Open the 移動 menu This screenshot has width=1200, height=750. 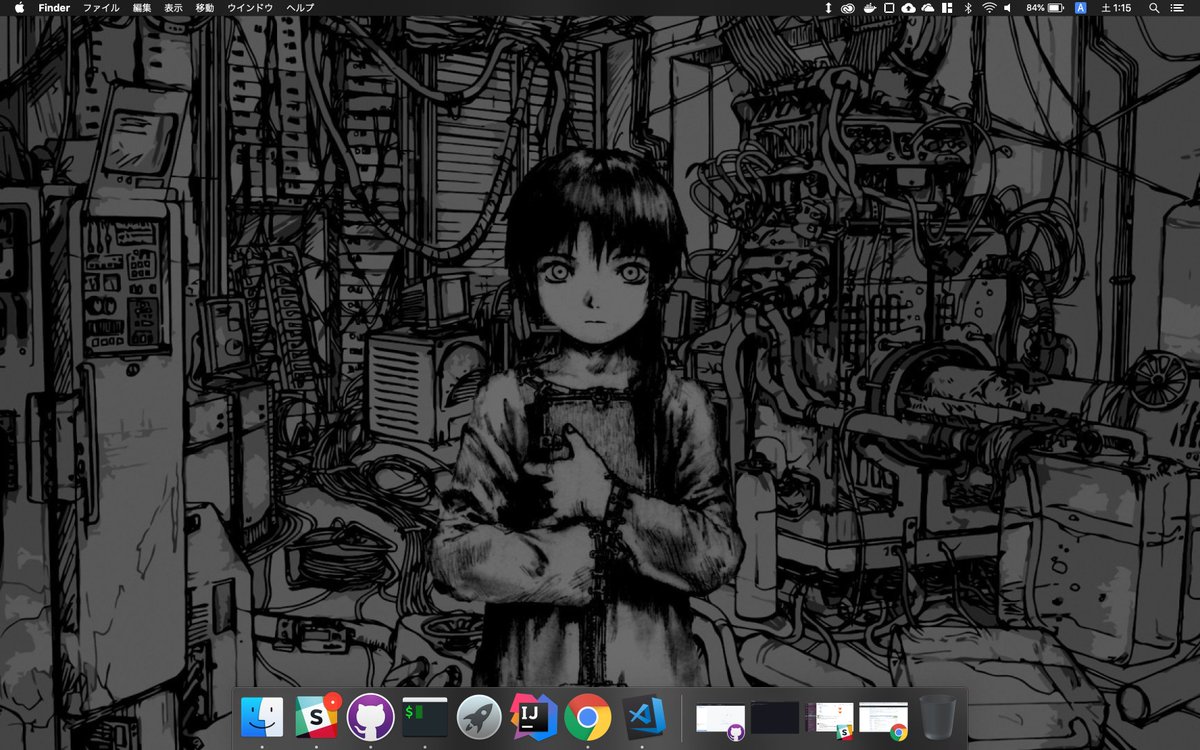(x=205, y=8)
